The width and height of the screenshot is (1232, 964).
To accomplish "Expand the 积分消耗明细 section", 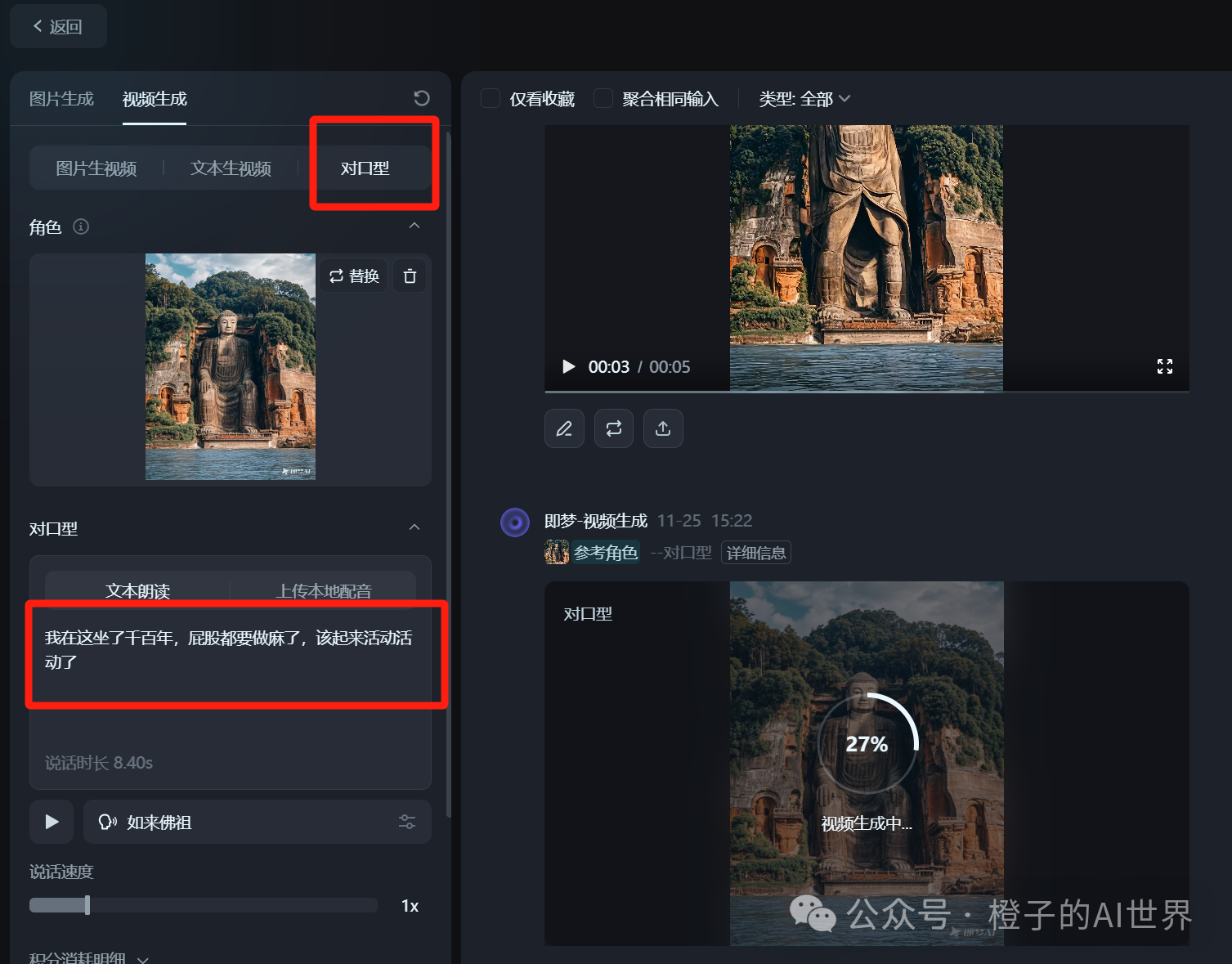I will (x=88, y=957).
